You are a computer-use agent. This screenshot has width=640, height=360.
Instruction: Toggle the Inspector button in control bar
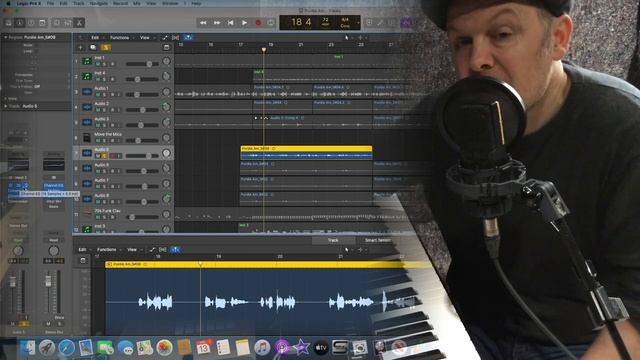pos(20,23)
